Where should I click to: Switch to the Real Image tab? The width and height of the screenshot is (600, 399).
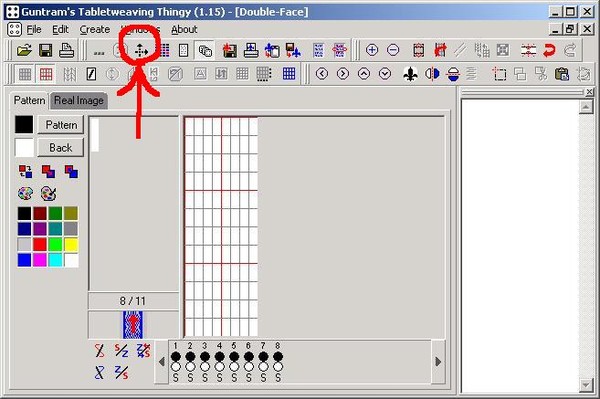[79, 101]
